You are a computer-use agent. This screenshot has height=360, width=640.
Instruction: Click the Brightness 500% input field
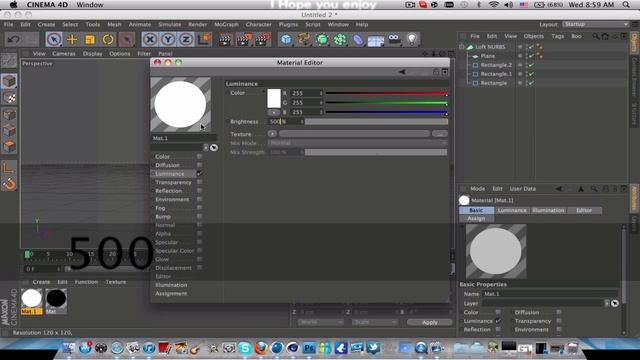(x=285, y=122)
